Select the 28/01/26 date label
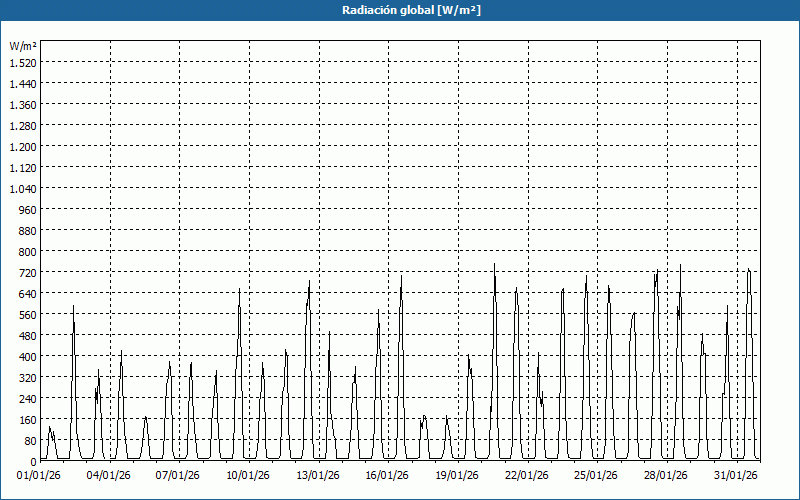The width and height of the screenshot is (800, 500). (x=668, y=475)
